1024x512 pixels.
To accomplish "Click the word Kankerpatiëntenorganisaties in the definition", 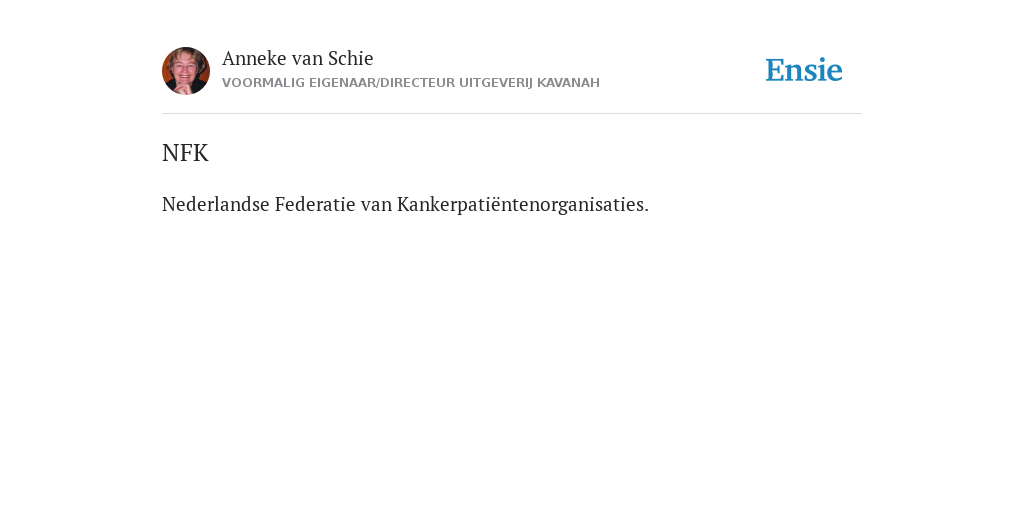I will [522, 204].
